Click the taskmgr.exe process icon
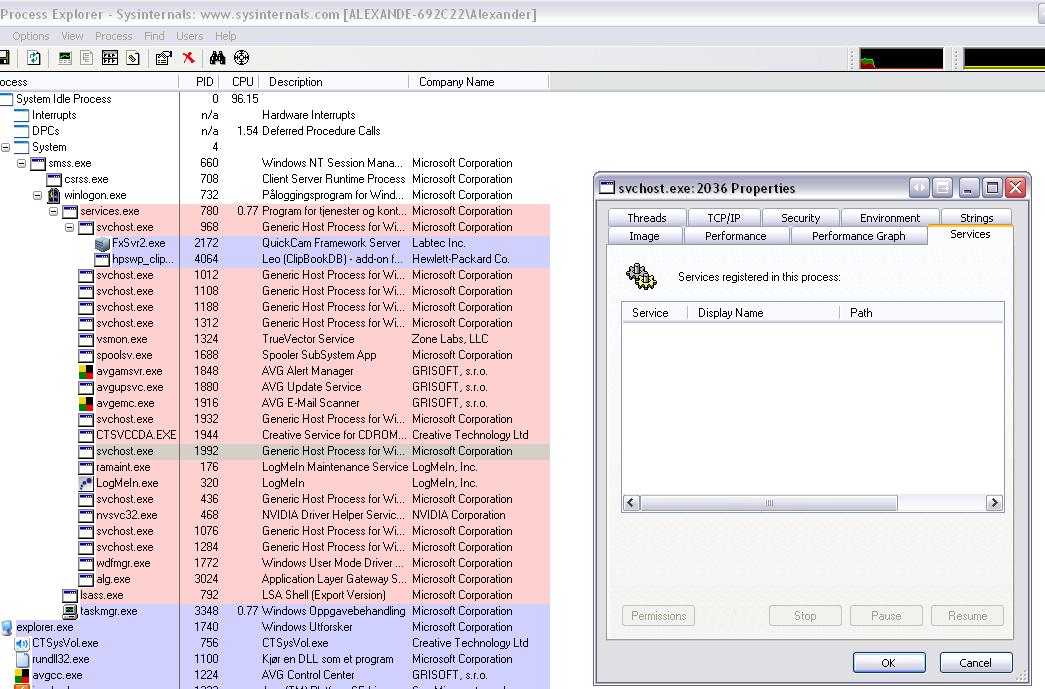The width and height of the screenshot is (1045, 689). point(70,611)
